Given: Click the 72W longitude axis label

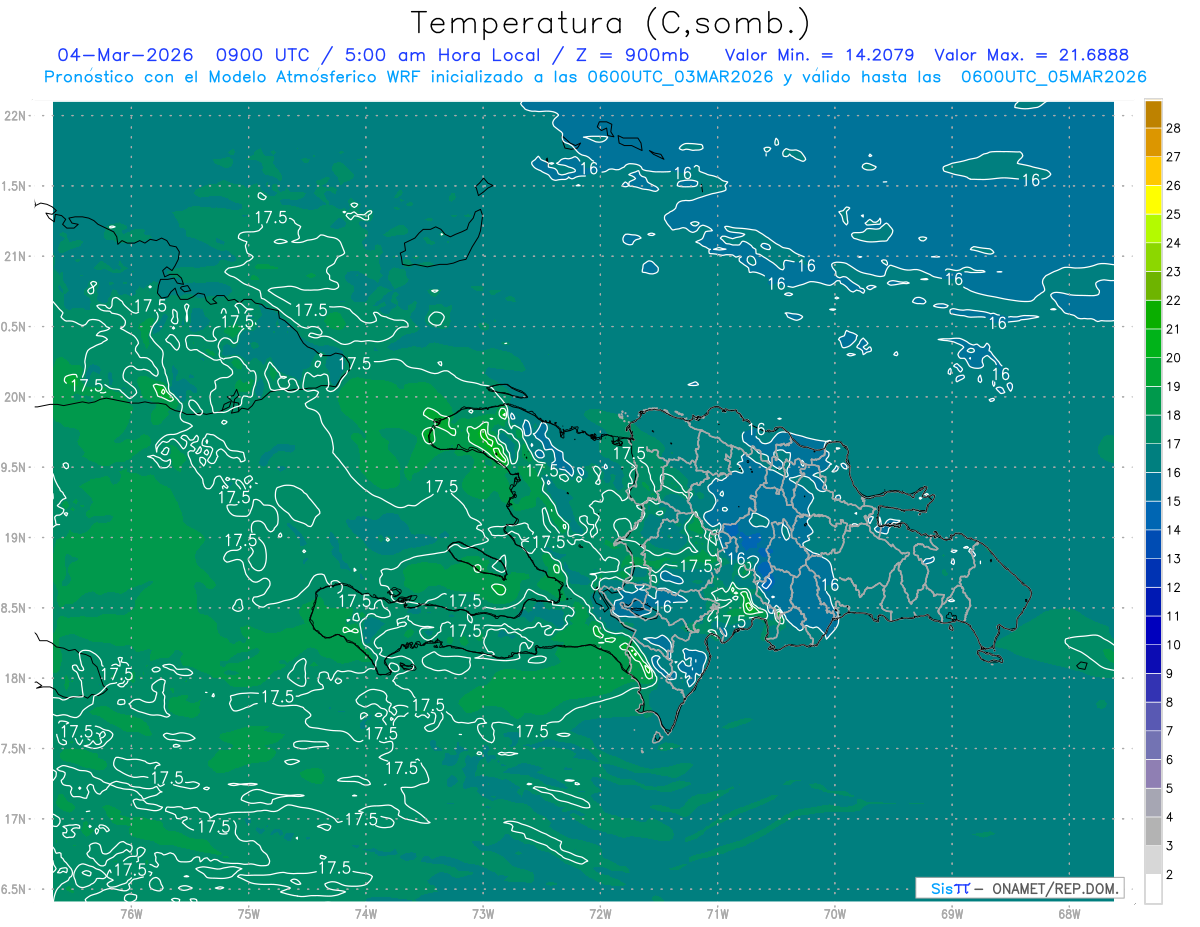Looking at the screenshot, I should pos(600,914).
